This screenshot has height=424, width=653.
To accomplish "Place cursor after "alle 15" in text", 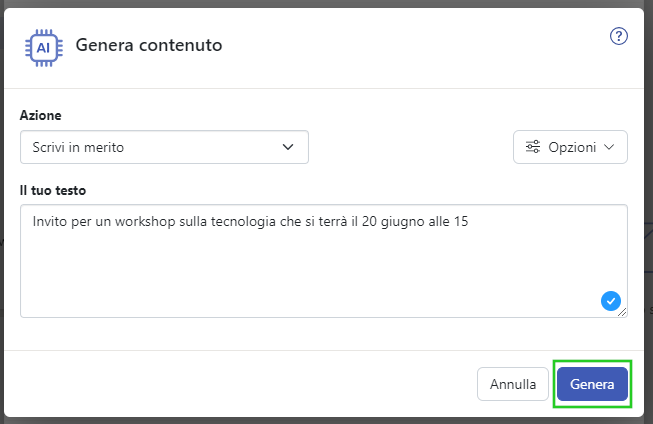I will [469, 221].
